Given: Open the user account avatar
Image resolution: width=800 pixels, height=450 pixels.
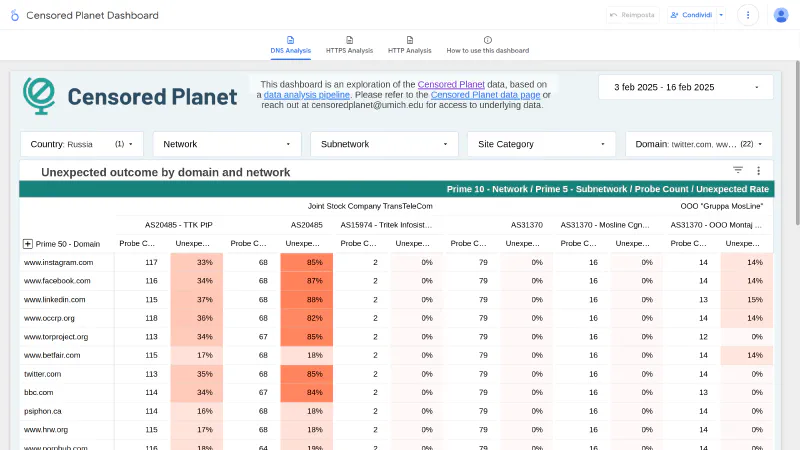Looking at the screenshot, I should click(781, 15).
